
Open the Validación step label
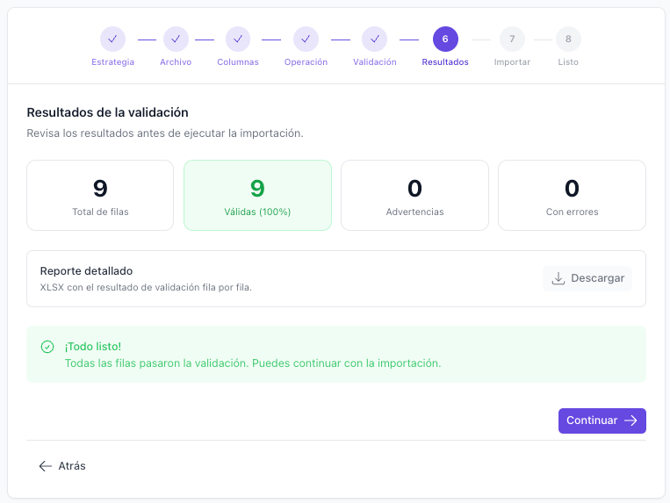coord(375,62)
